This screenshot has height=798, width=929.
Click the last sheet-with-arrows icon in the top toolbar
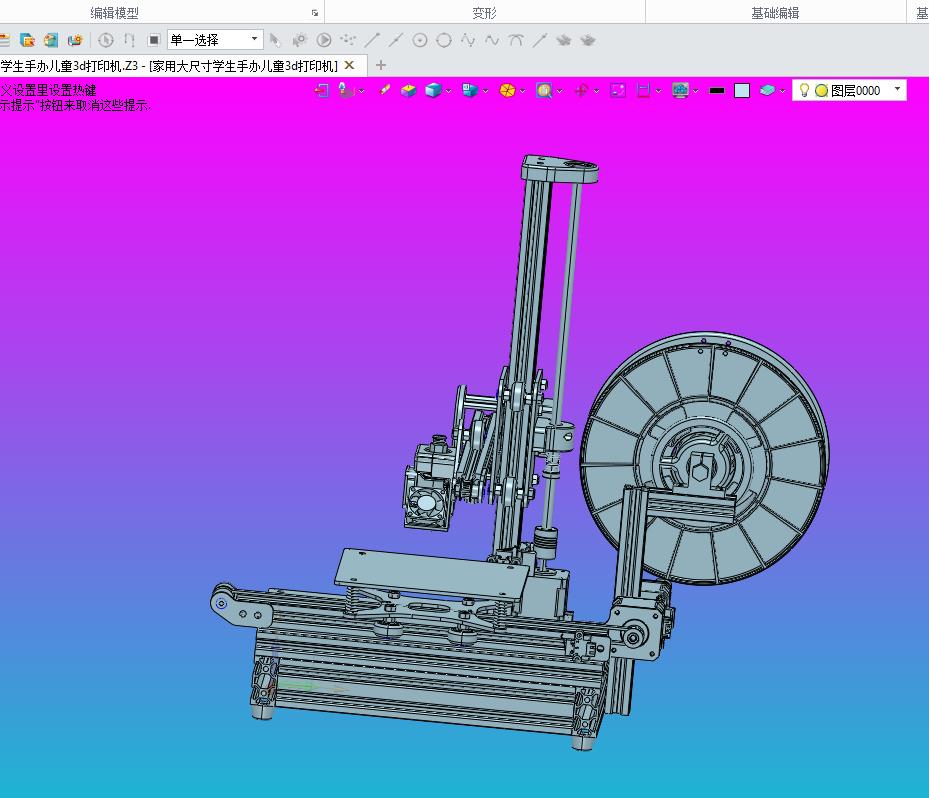tap(588, 40)
